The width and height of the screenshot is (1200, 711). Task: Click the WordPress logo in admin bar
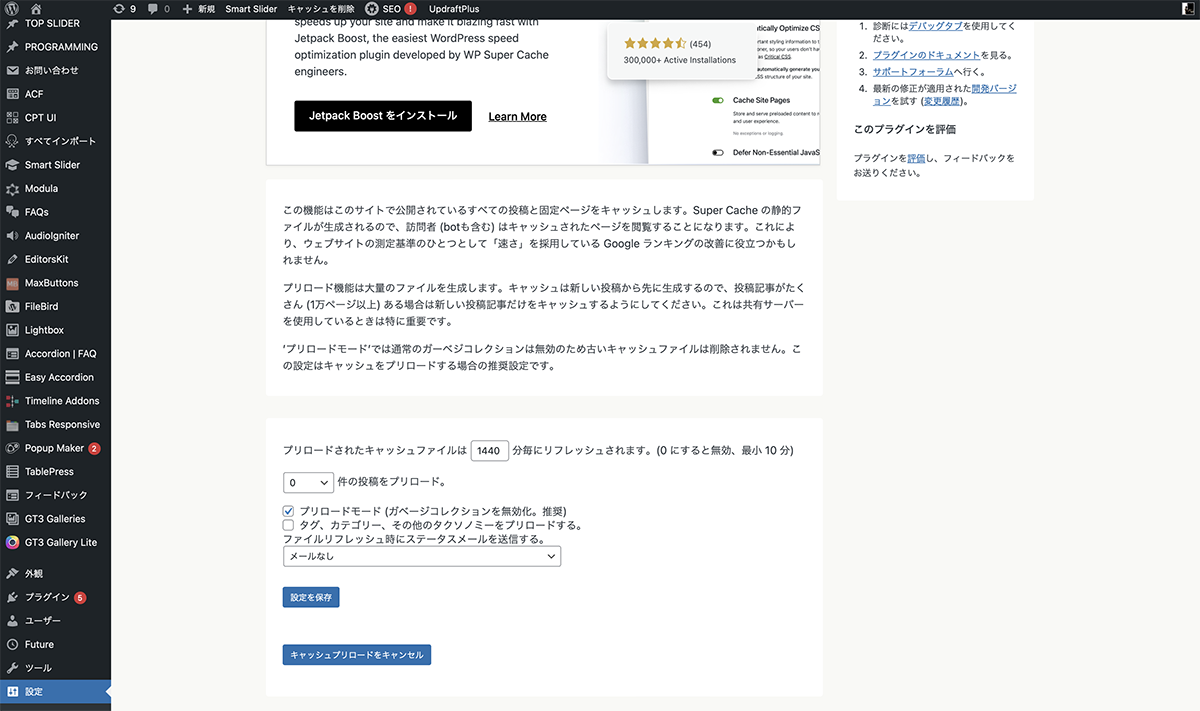(x=12, y=8)
